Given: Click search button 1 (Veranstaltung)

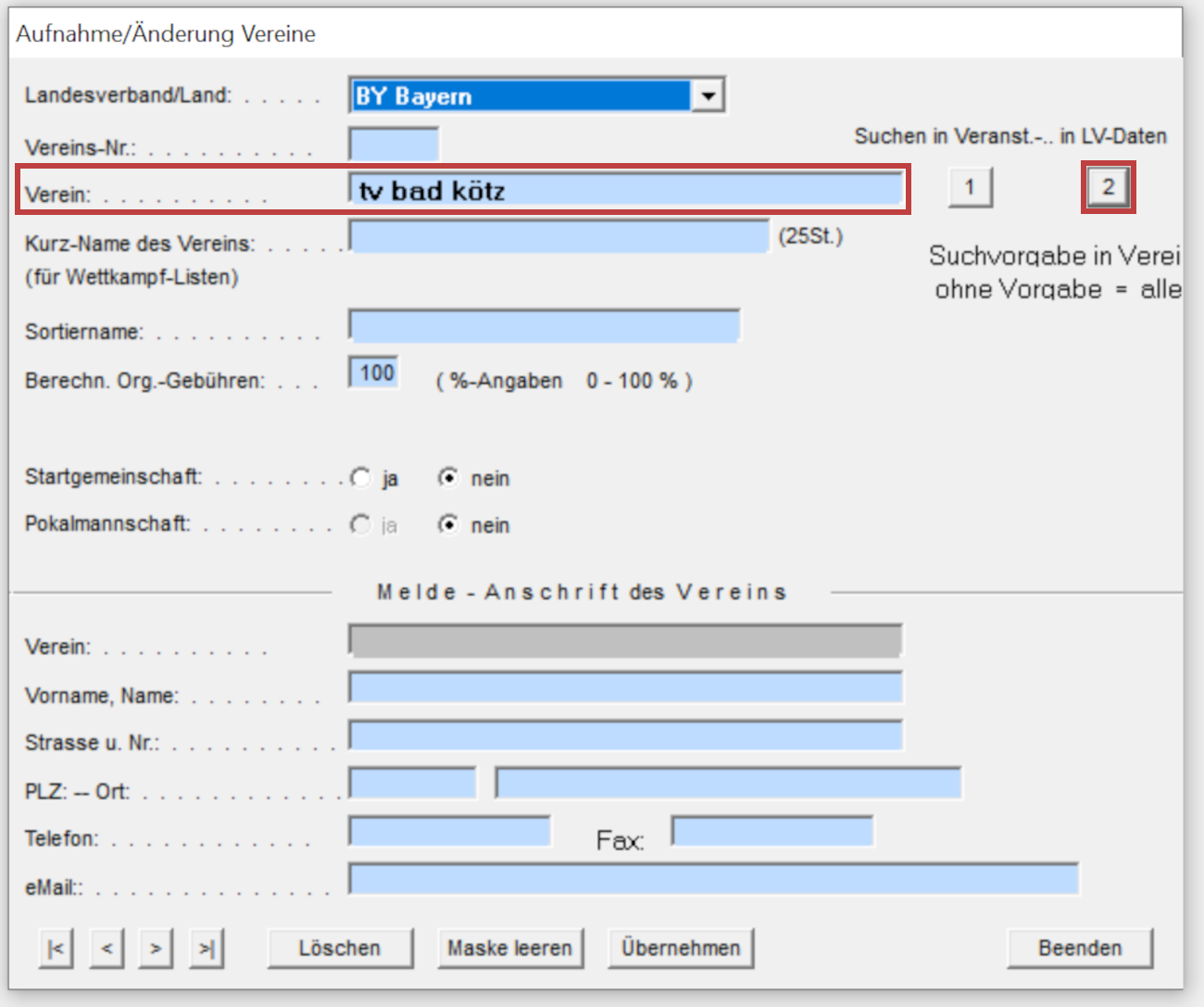Looking at the screenshot, I should point(971,187).
